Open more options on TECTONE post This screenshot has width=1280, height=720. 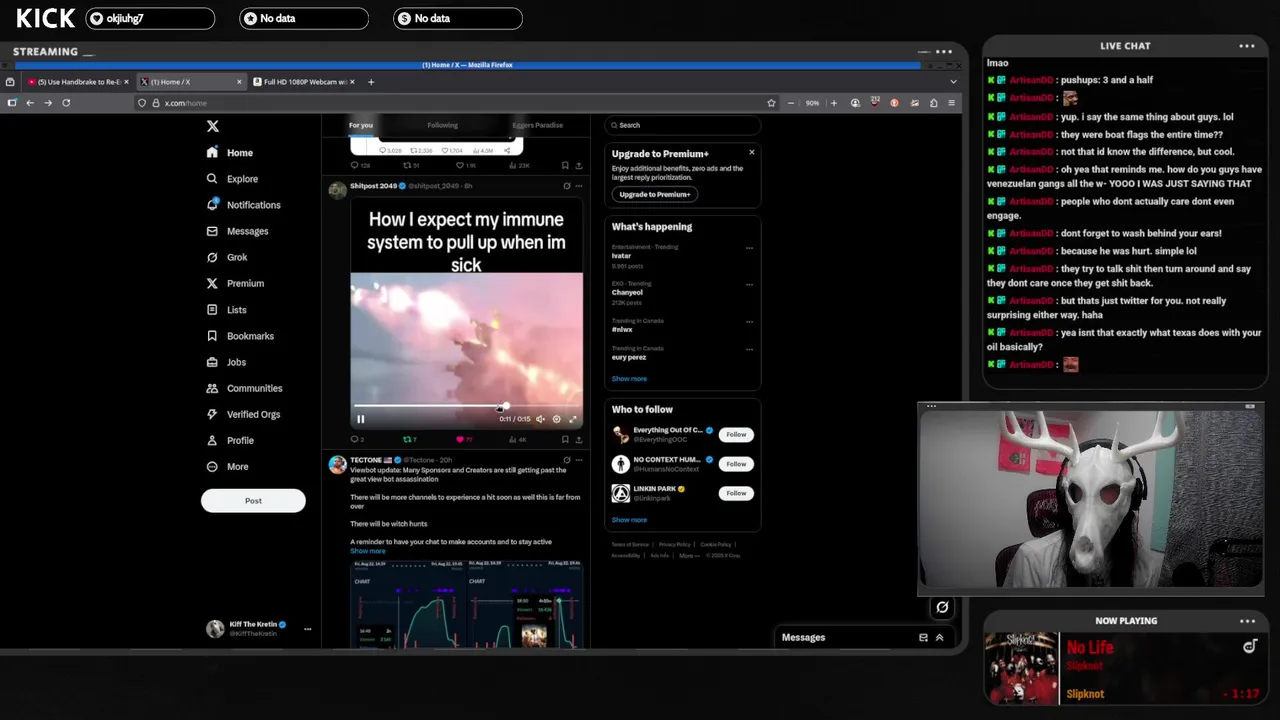coord(580,460)
